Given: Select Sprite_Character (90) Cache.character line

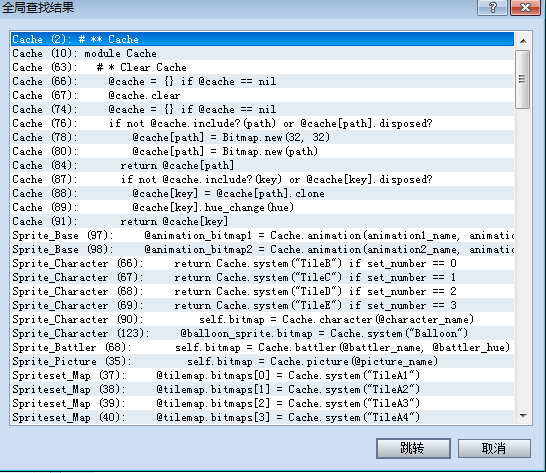Looking at the screenshot, I should point(262,319).
